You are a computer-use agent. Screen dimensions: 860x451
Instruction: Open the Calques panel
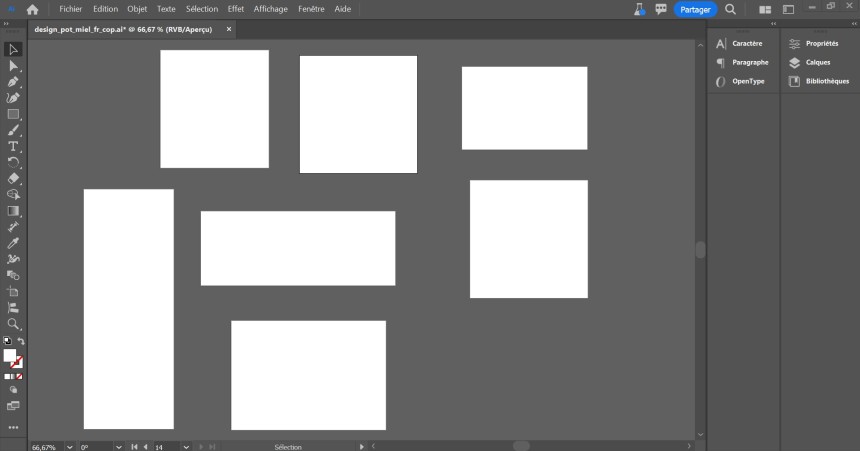tap(810, 63)
